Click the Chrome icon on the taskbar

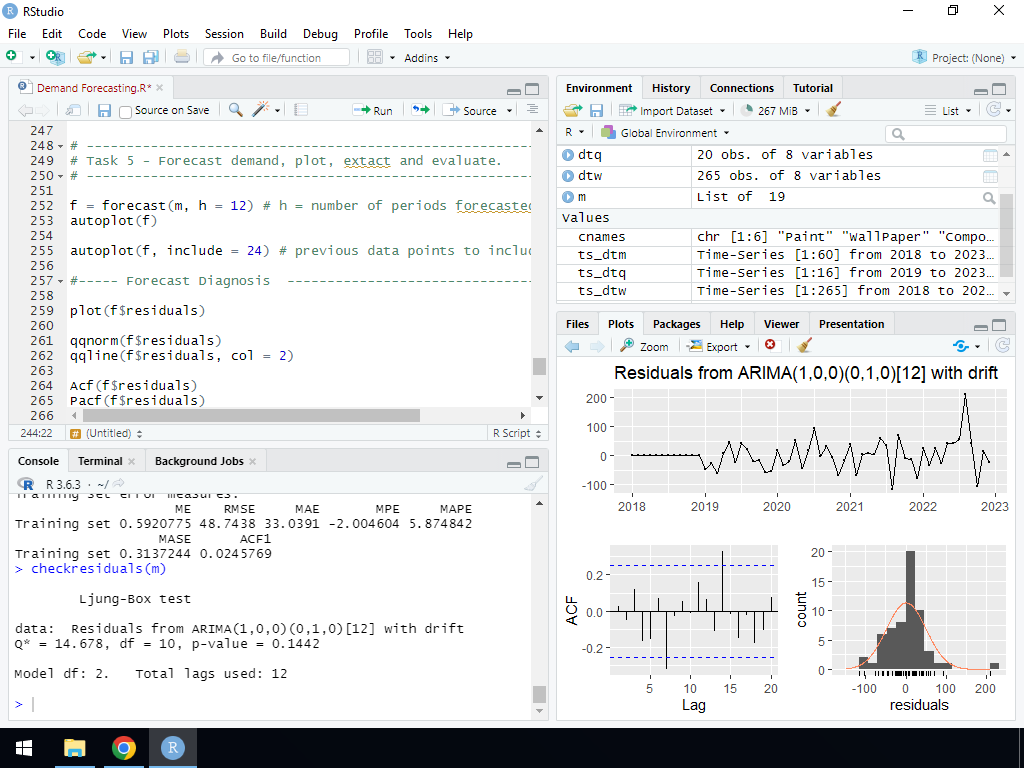click(x=124, y=747)
